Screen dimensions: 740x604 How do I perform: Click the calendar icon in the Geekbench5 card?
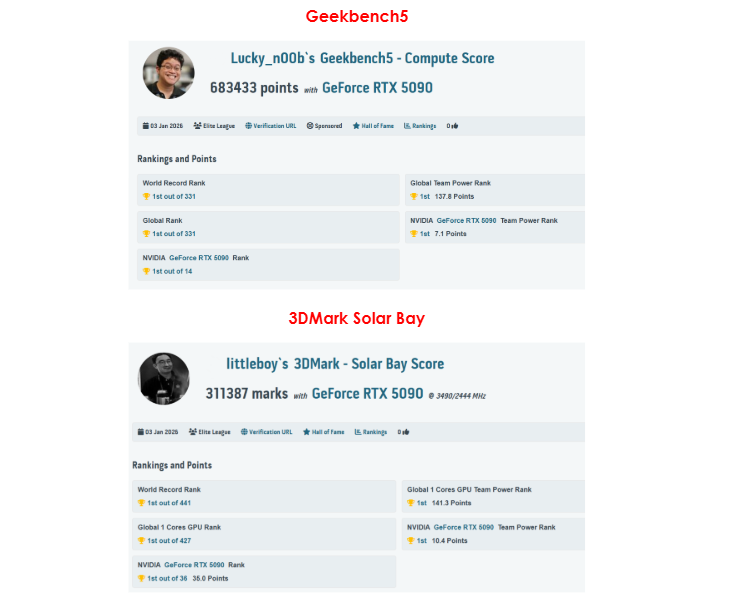click(146, 126)
